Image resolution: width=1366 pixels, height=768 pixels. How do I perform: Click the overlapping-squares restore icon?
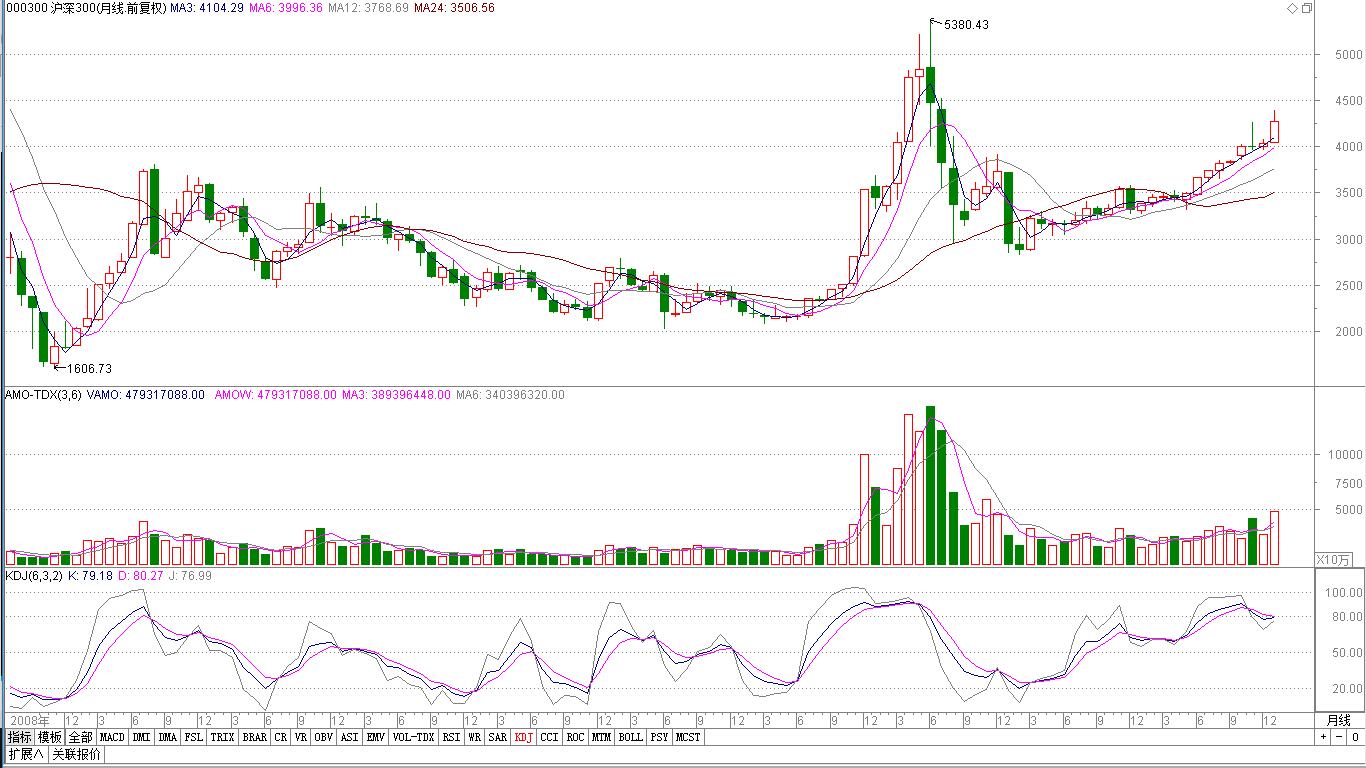1306,8
